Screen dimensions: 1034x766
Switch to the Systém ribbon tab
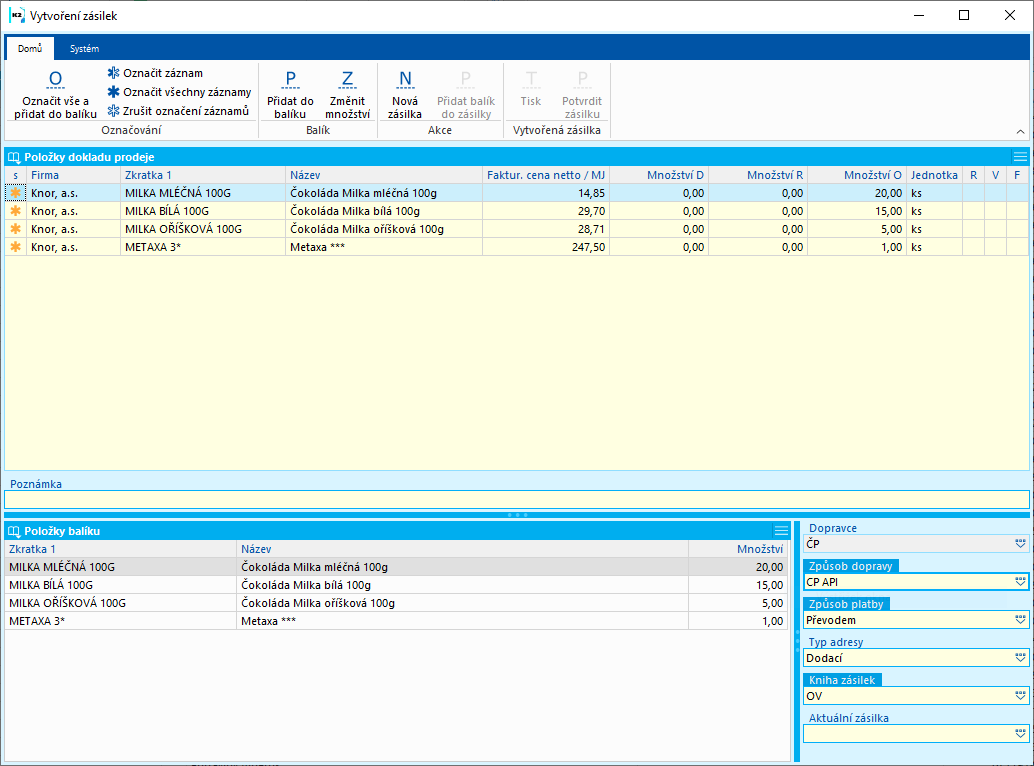point(84,49)
